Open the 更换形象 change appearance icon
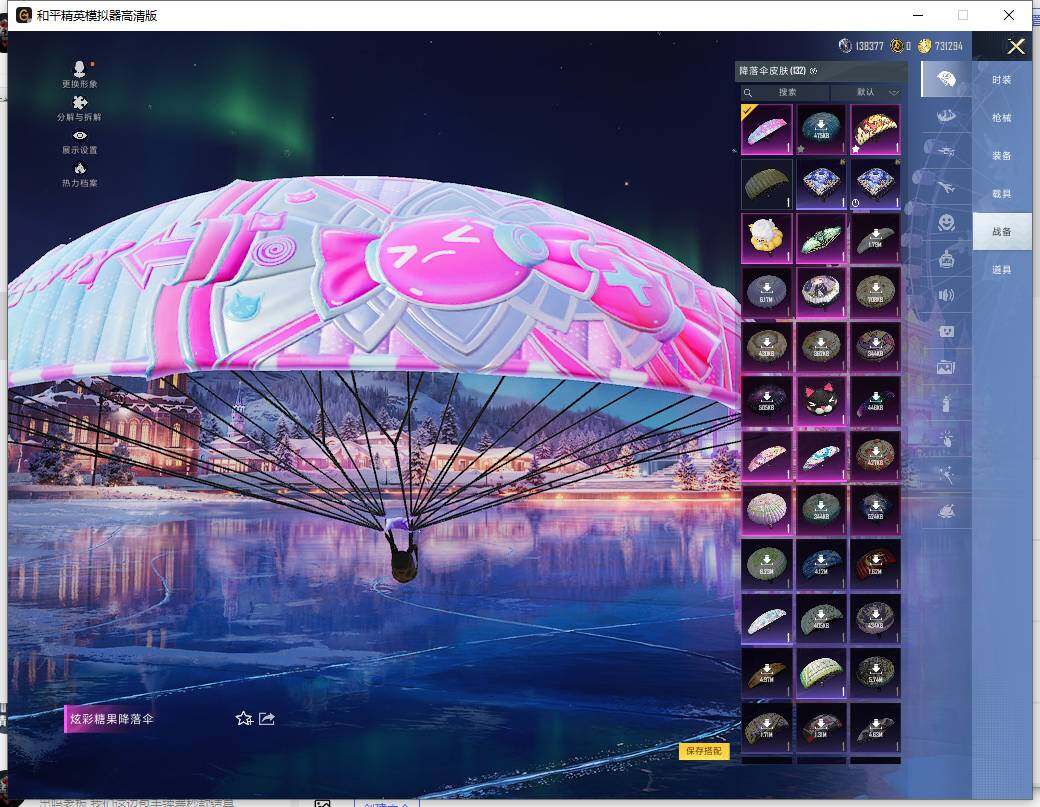Viewport: 1040px width, 807px height. click(x=80, y=74)
